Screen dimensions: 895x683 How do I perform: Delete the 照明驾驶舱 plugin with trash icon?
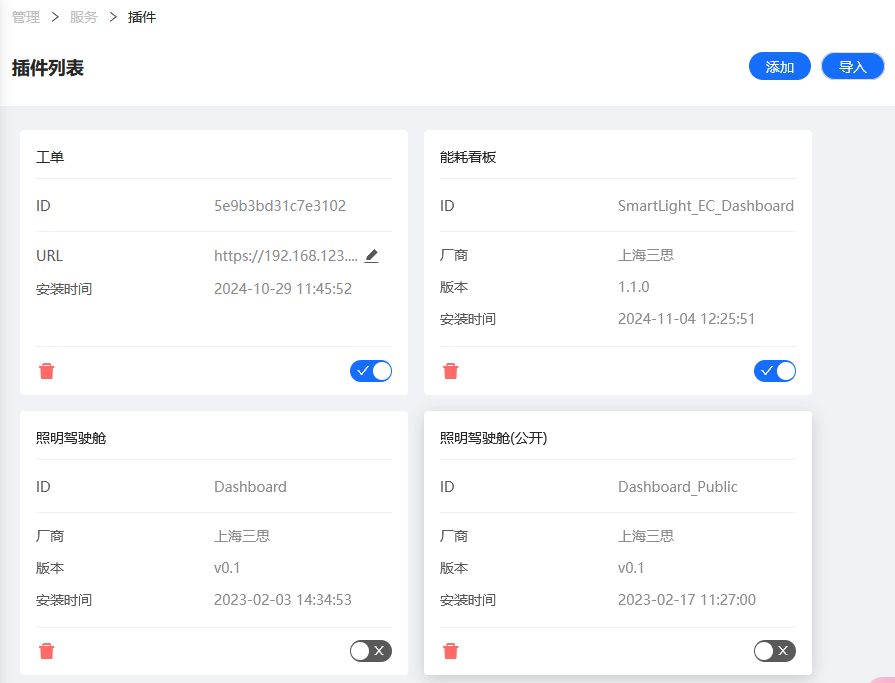coord(47,651)
